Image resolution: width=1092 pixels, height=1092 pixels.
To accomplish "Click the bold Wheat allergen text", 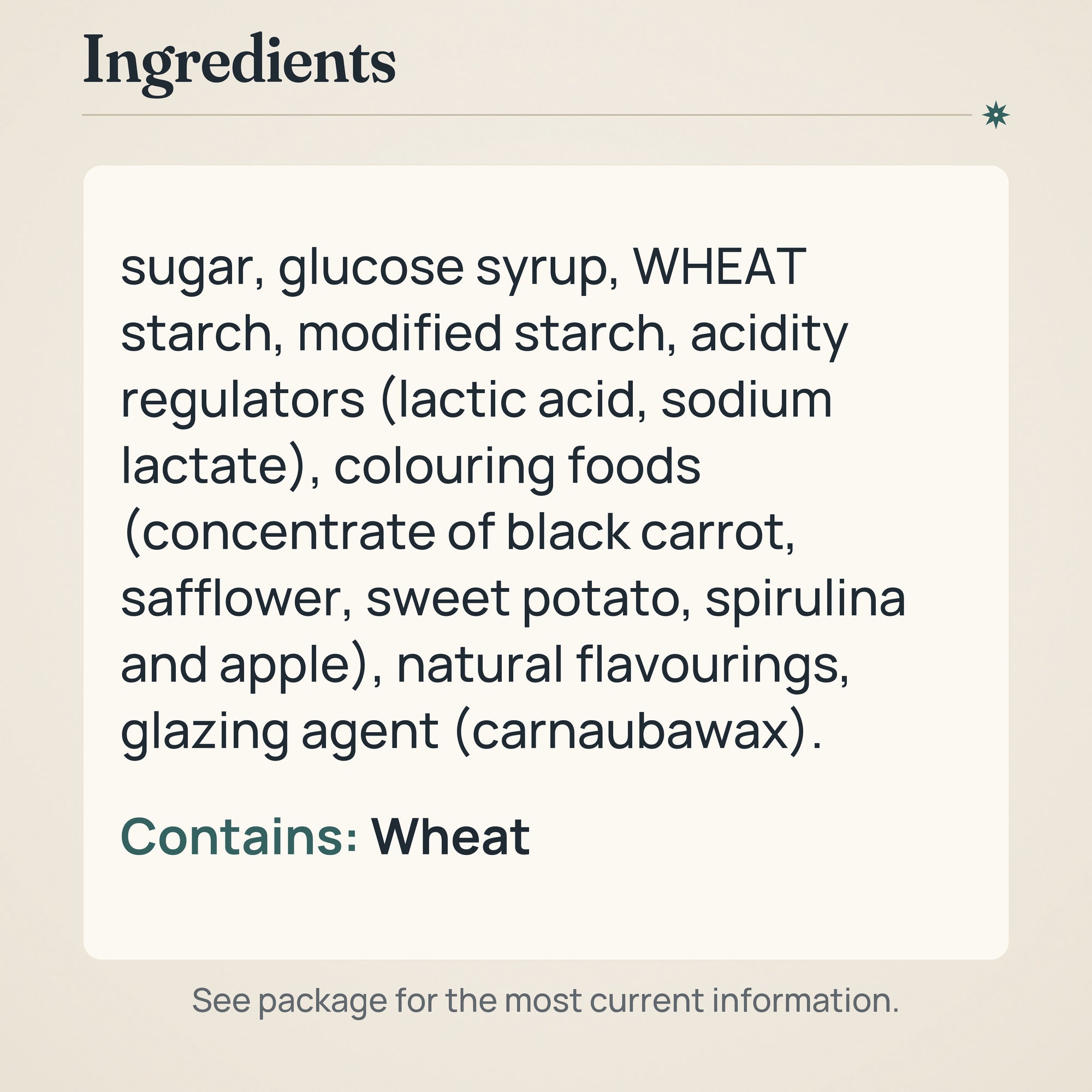I will pyautogui.click(x=450, y=837).
